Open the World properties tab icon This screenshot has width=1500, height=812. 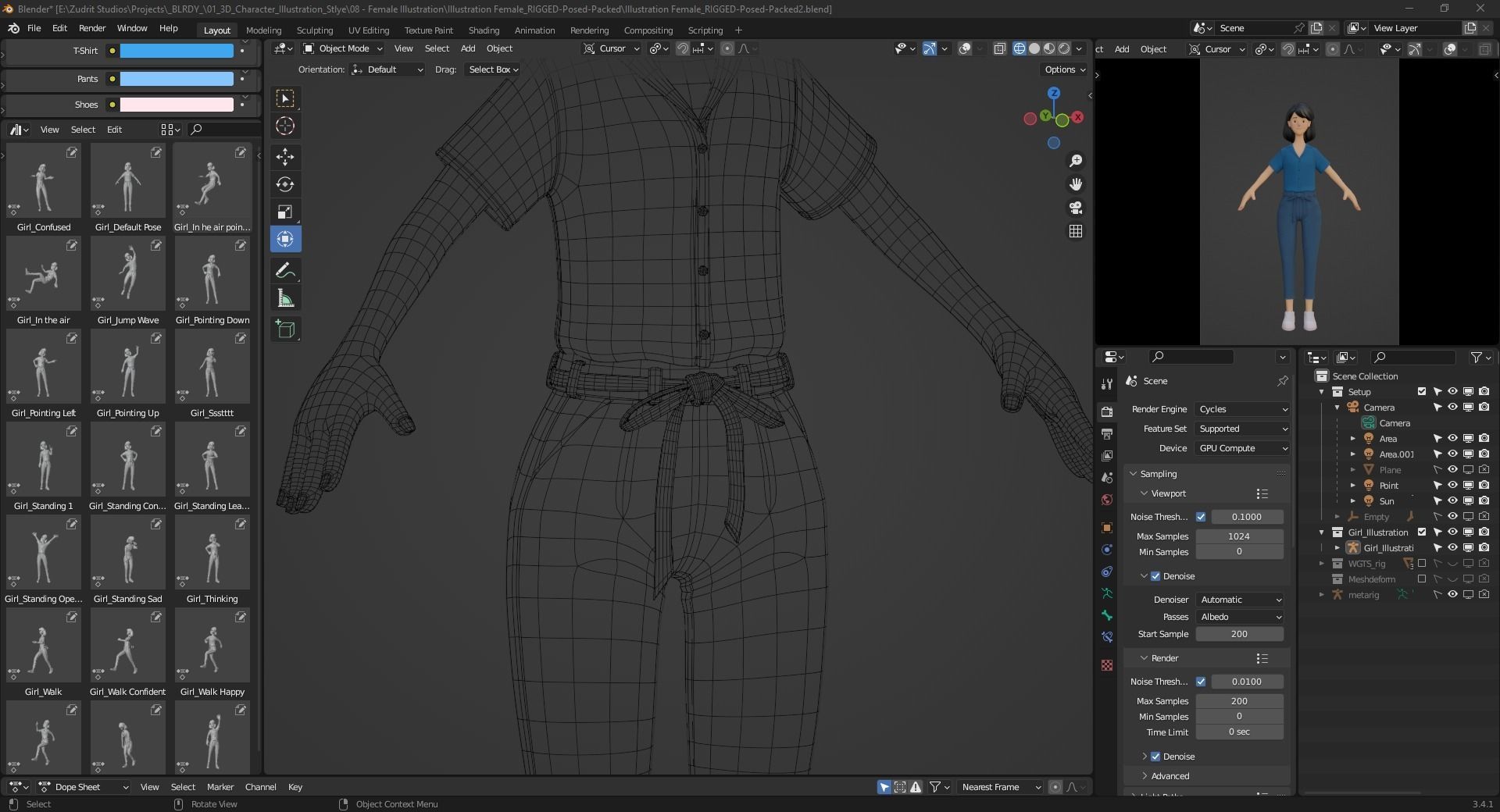point(1106,500)
